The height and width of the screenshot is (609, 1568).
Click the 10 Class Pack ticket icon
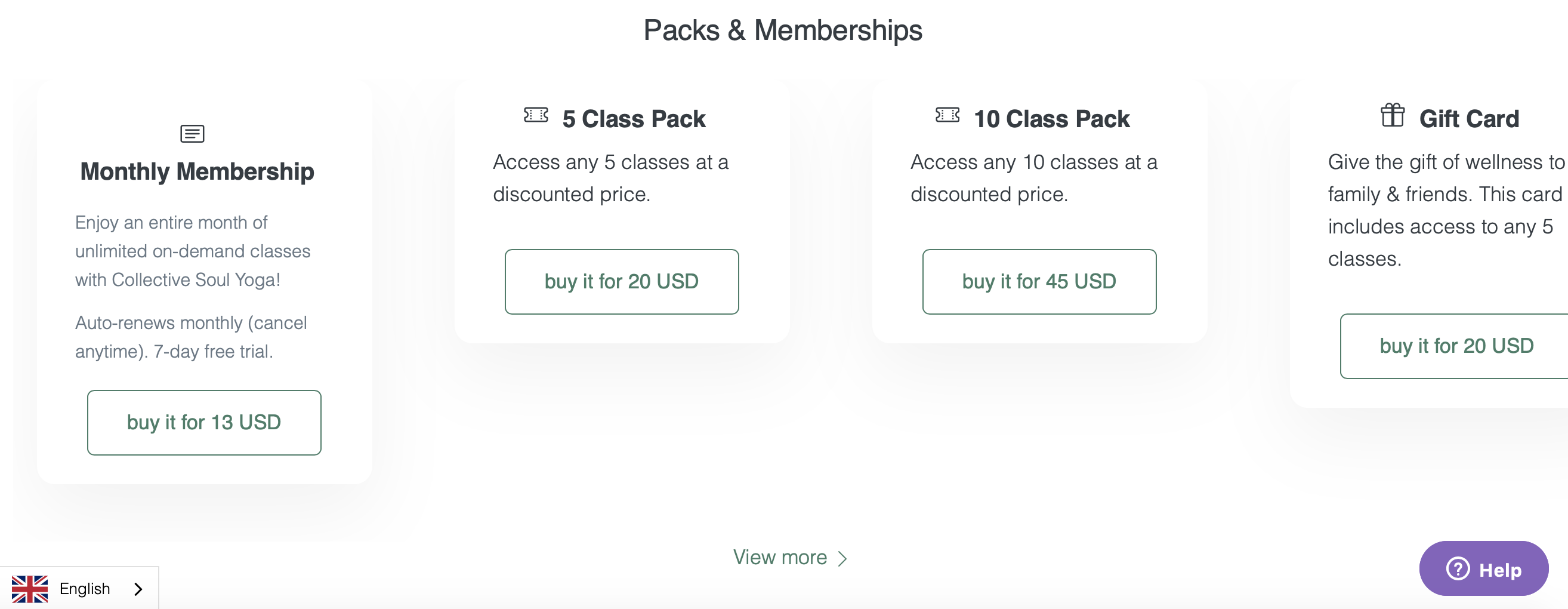[947, 115]
